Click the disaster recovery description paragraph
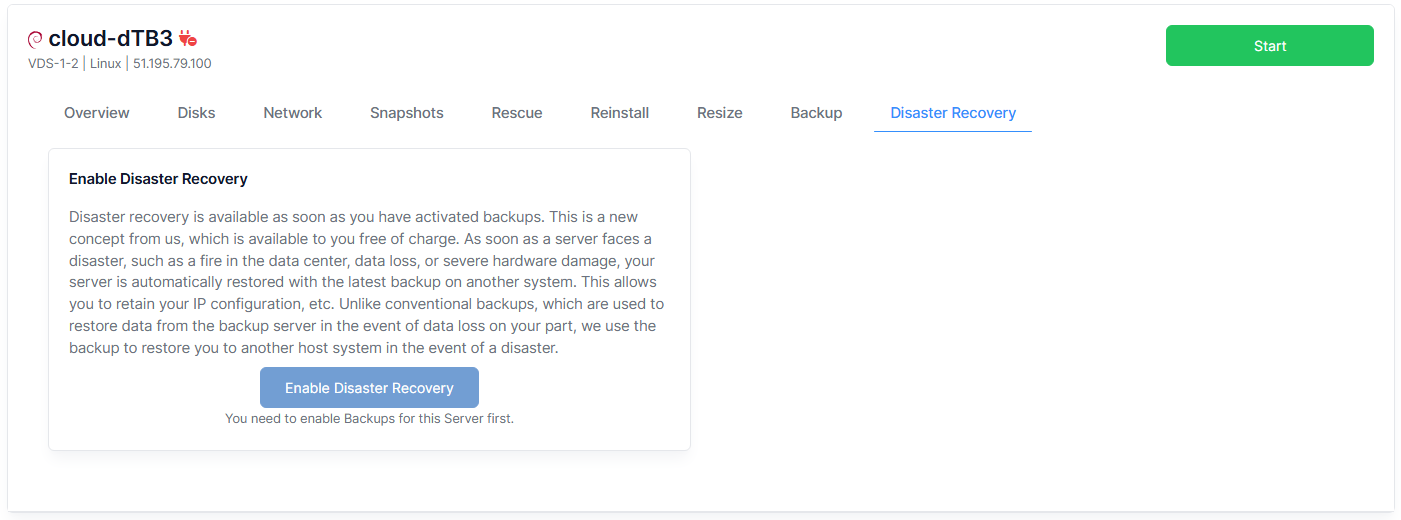Image resolution: width=1401 pixels, height=520 pixels. [x=367, y=282]
